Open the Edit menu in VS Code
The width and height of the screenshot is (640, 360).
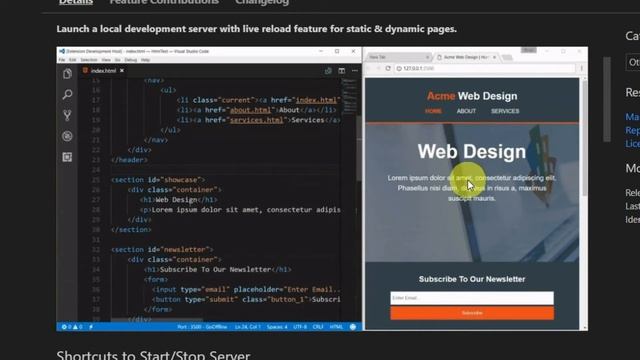click(72, 60)
